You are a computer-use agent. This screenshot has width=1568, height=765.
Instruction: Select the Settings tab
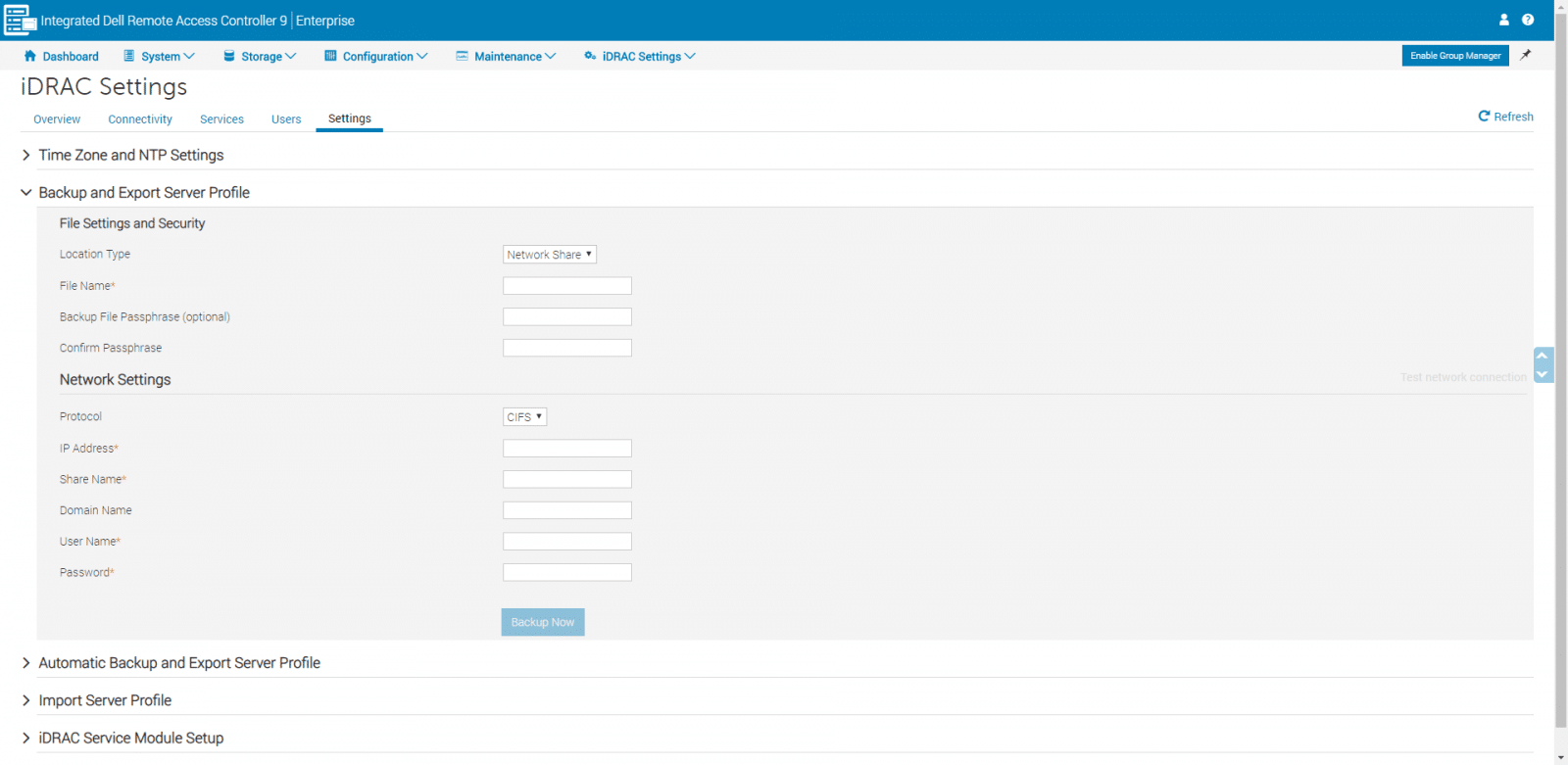pos(350,119)
